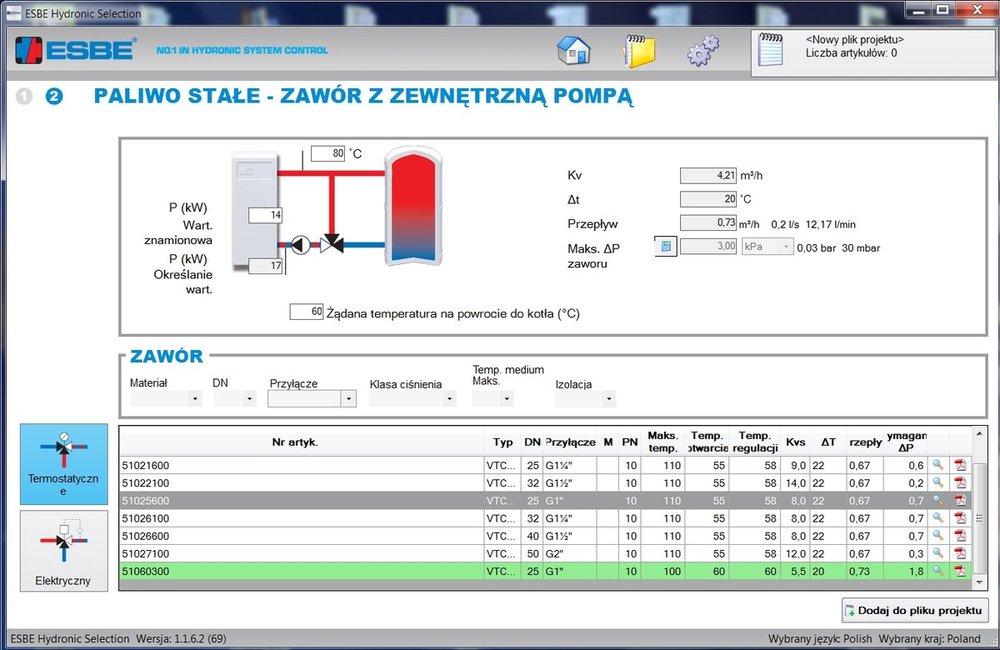This screenshot has width=1000, height=650.
Task: Click the notepad project file icon
Action: tap(770, 49)
